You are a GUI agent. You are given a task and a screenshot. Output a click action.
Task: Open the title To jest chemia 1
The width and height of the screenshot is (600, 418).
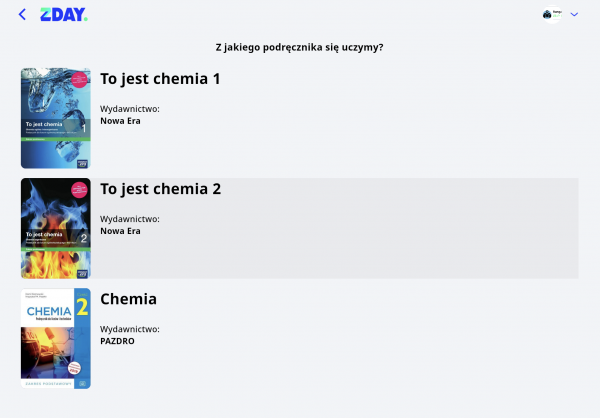tap(160, 79)
